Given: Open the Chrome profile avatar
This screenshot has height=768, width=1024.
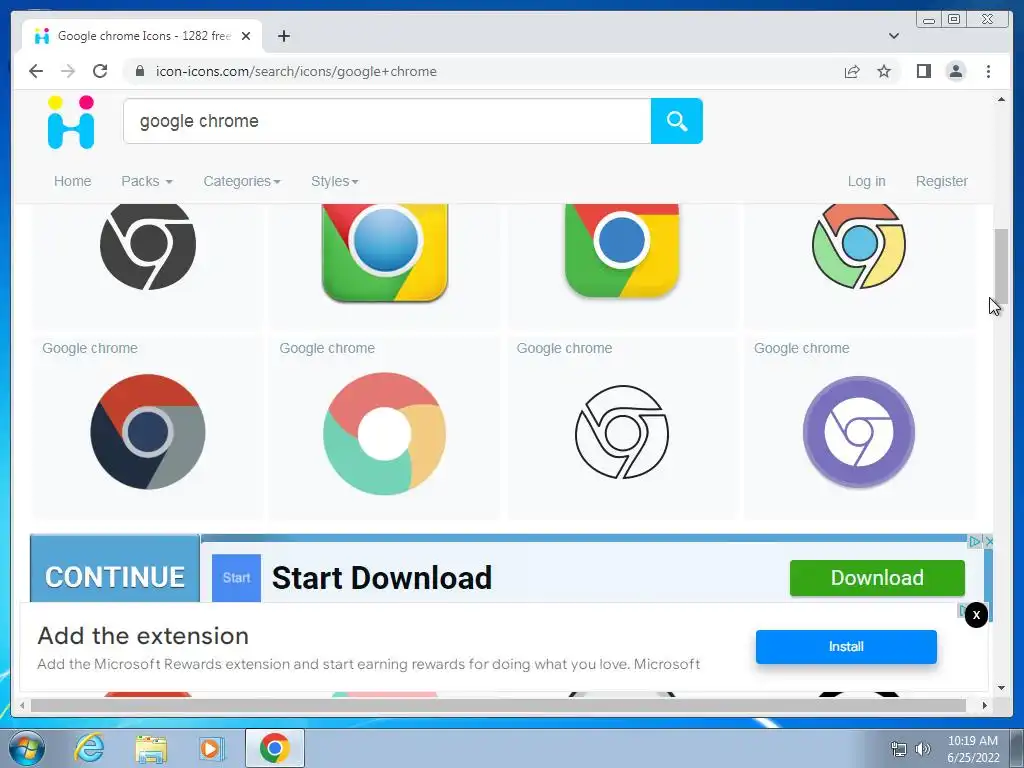Looking at the screenshot, I should (955, 71).
